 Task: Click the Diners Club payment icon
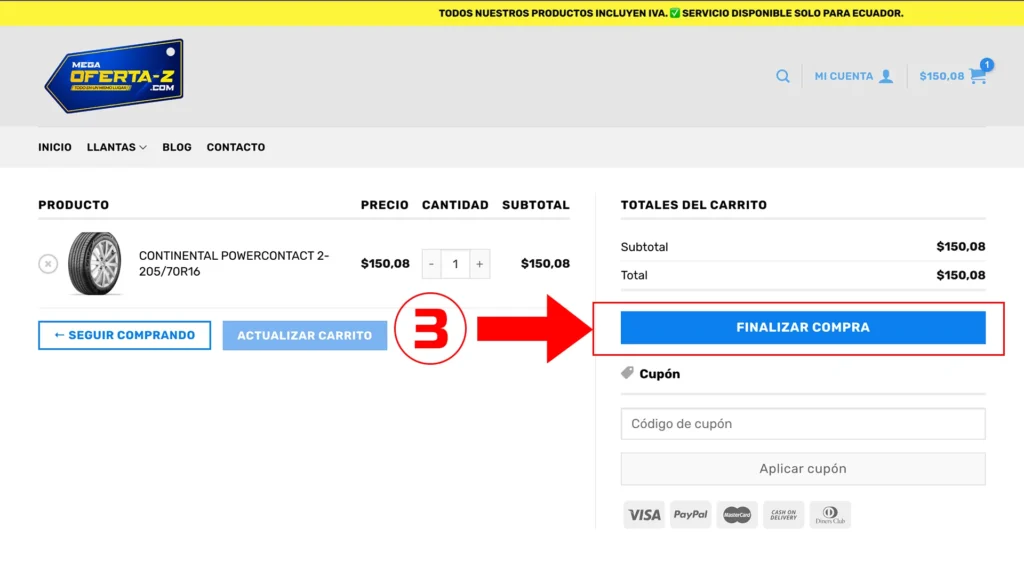(830, 514)
